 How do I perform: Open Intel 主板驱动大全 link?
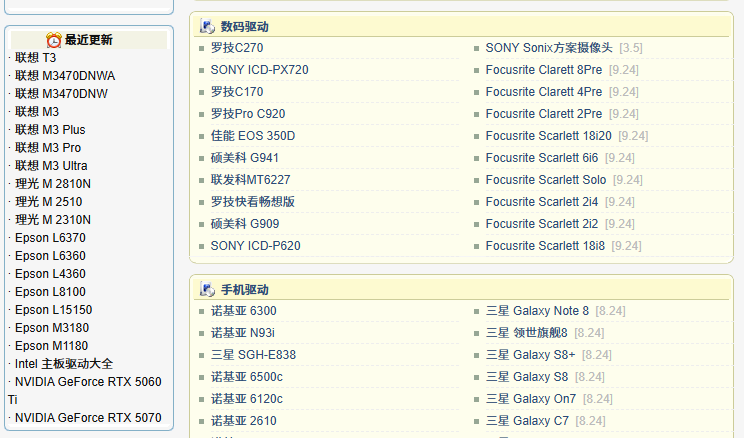click(64, 364)
